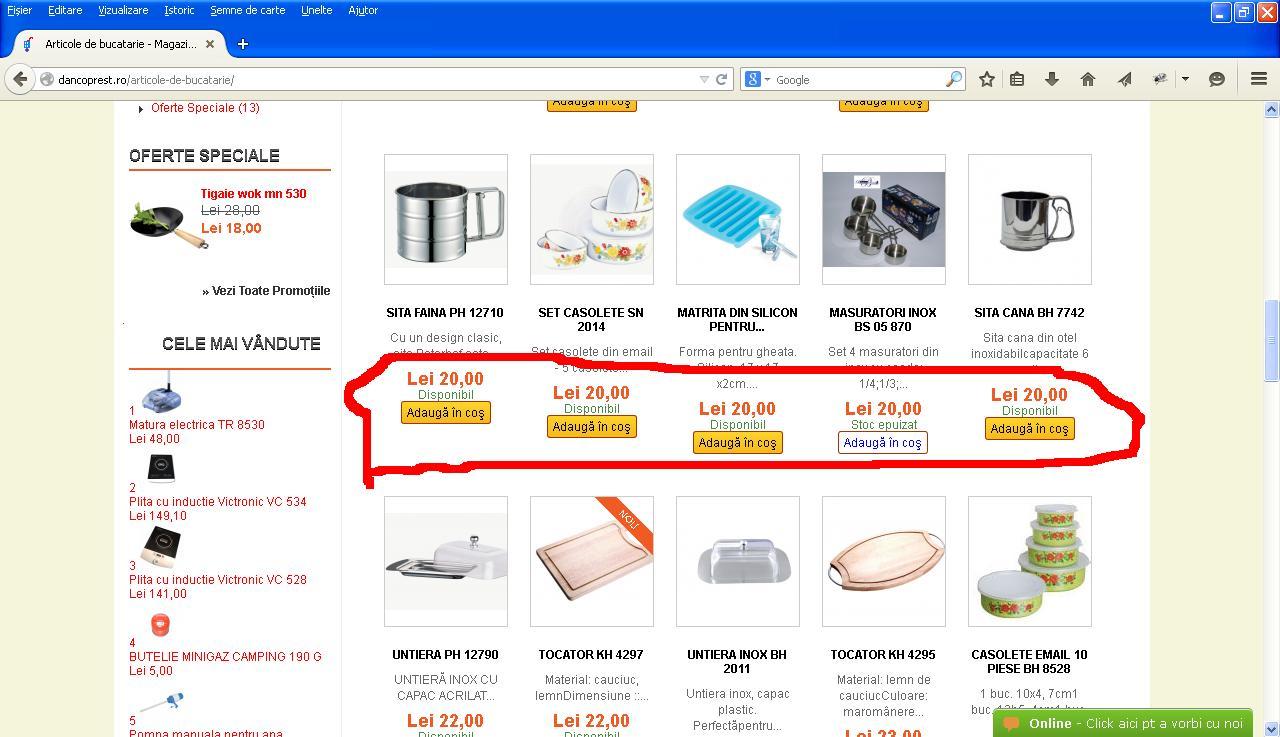Open the Google search engine dropdown

tap(757, 79)
